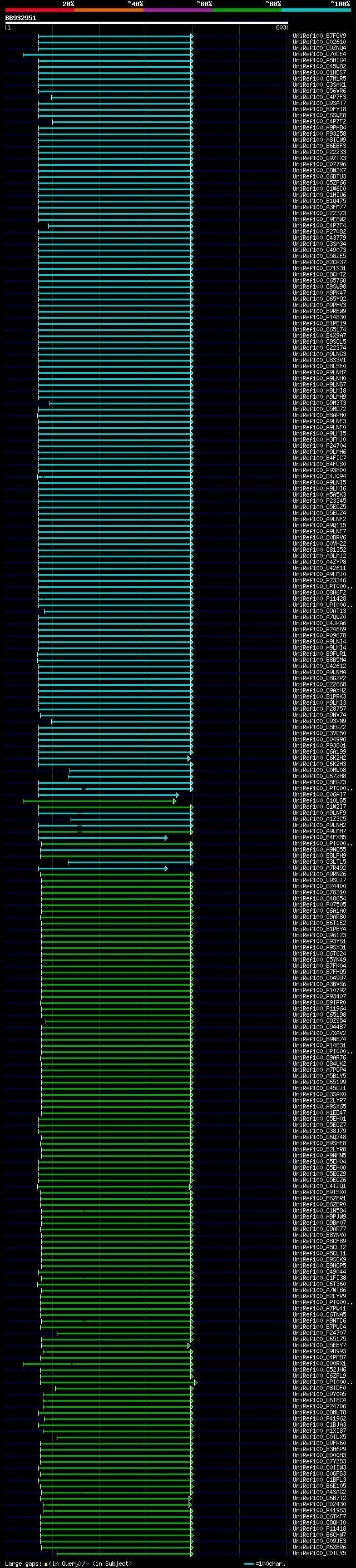The image size is (356, 1568).
Task: Click the green ~80% identity legend segment
Action: click(x=247, y=11)
